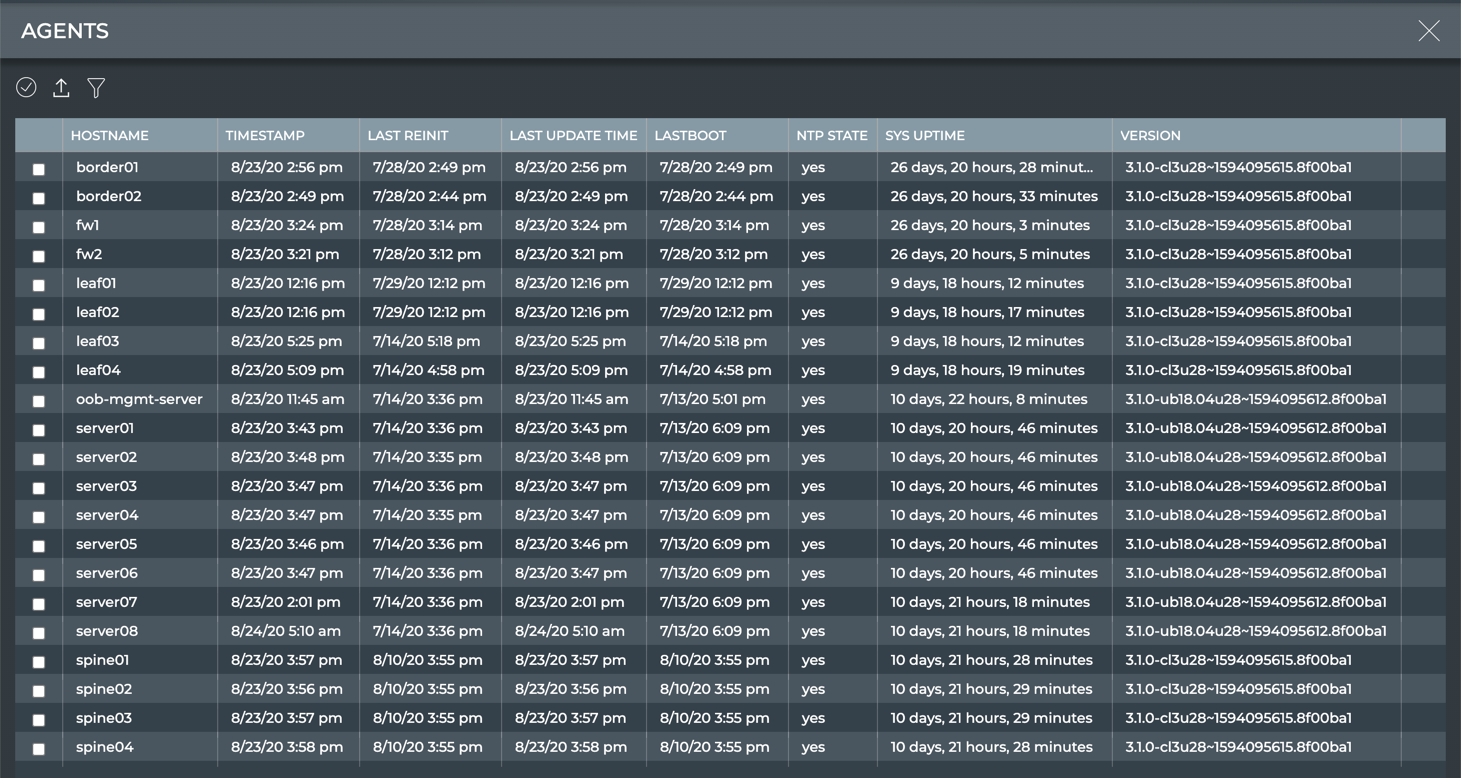Click the select all checkmark icon
Viewport: 1461px width, 778px height.
coord(26,88)
